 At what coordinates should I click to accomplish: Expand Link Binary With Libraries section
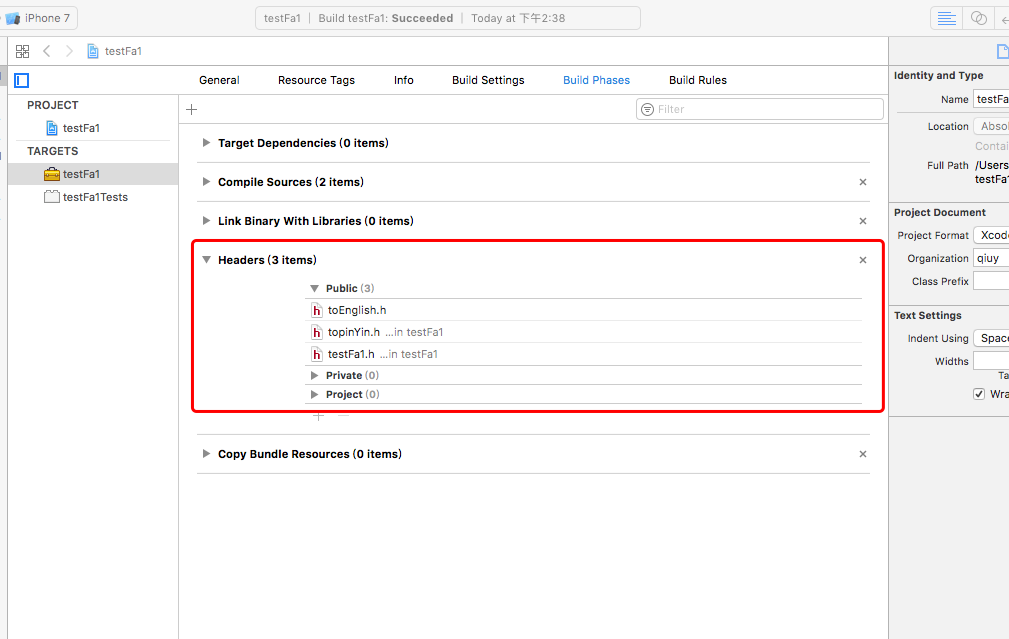click(206, 221)
